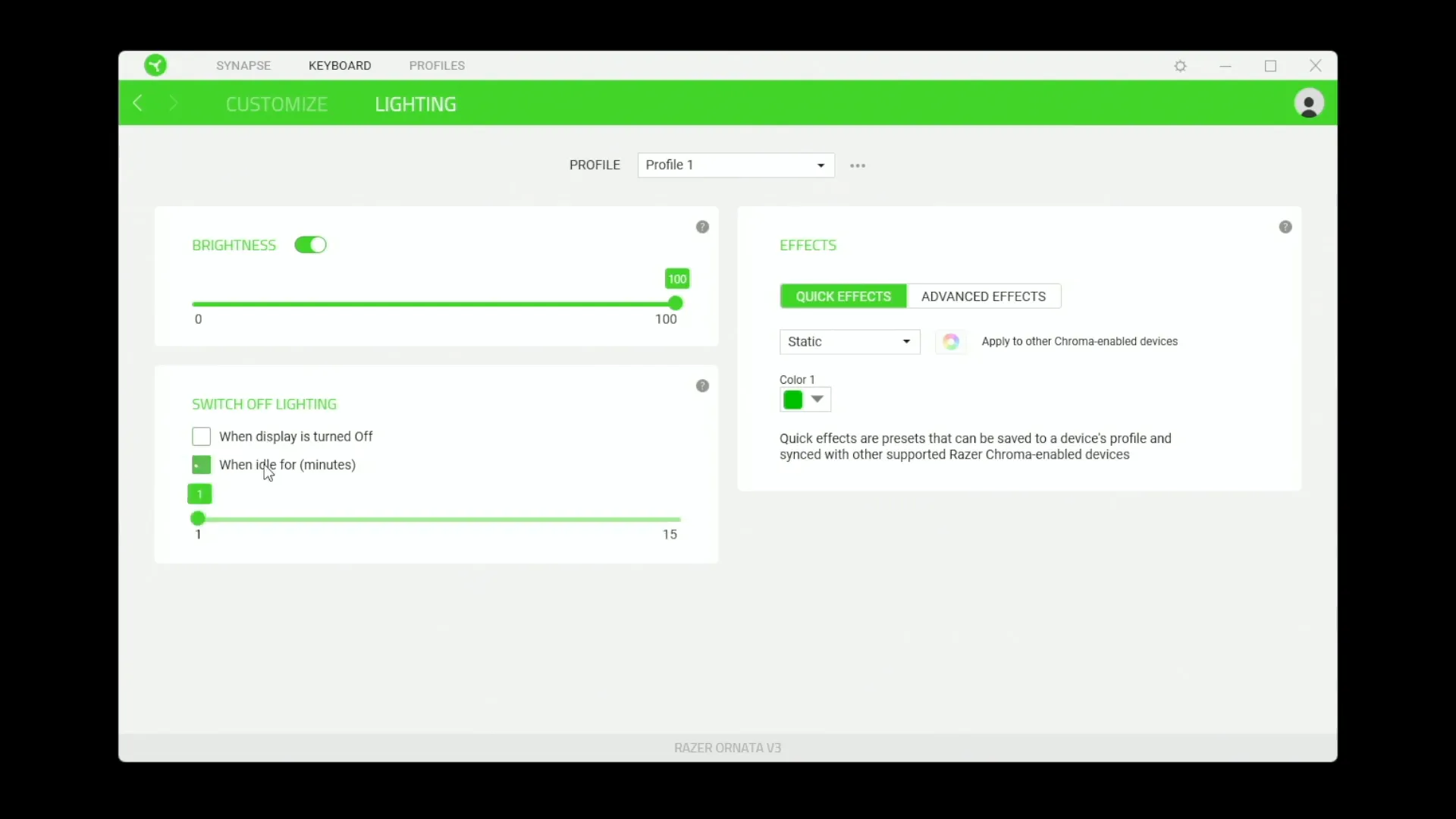Open the settings gear icon
This screenshot has height=819, width=1456.
[1181, 66]
